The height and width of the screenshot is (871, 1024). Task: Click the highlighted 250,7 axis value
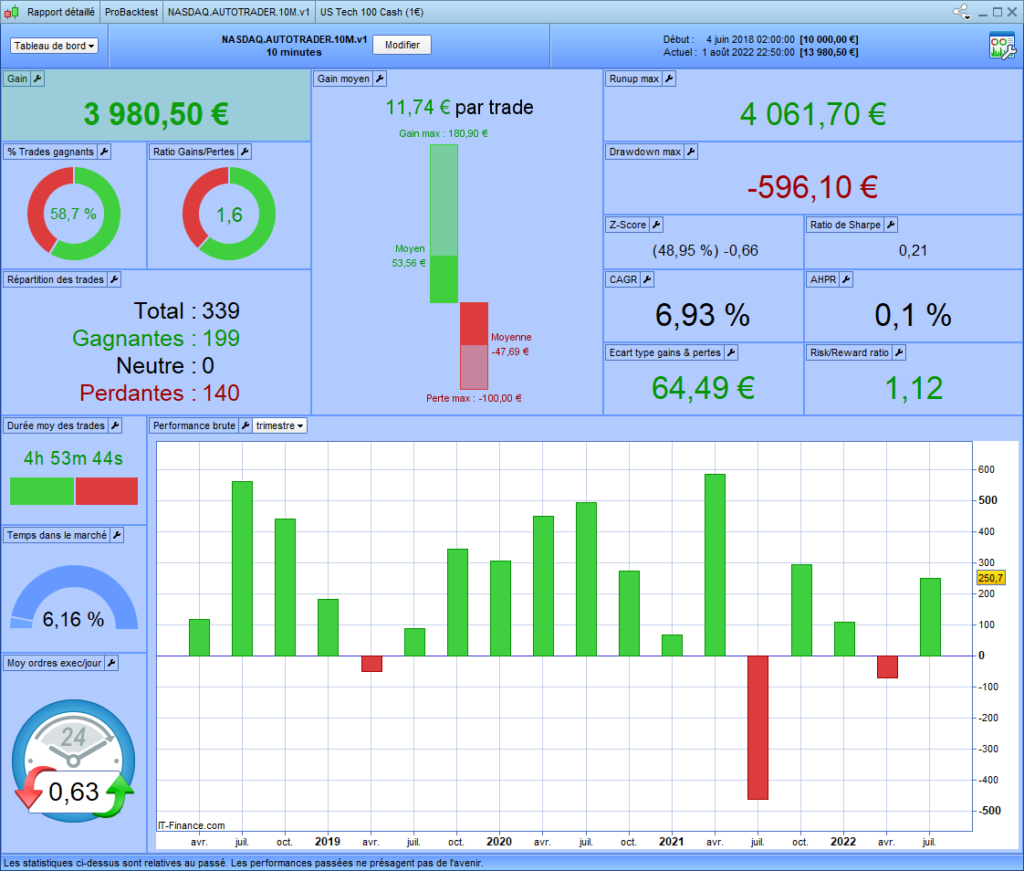pyautogui.click(x=989, y=577)
